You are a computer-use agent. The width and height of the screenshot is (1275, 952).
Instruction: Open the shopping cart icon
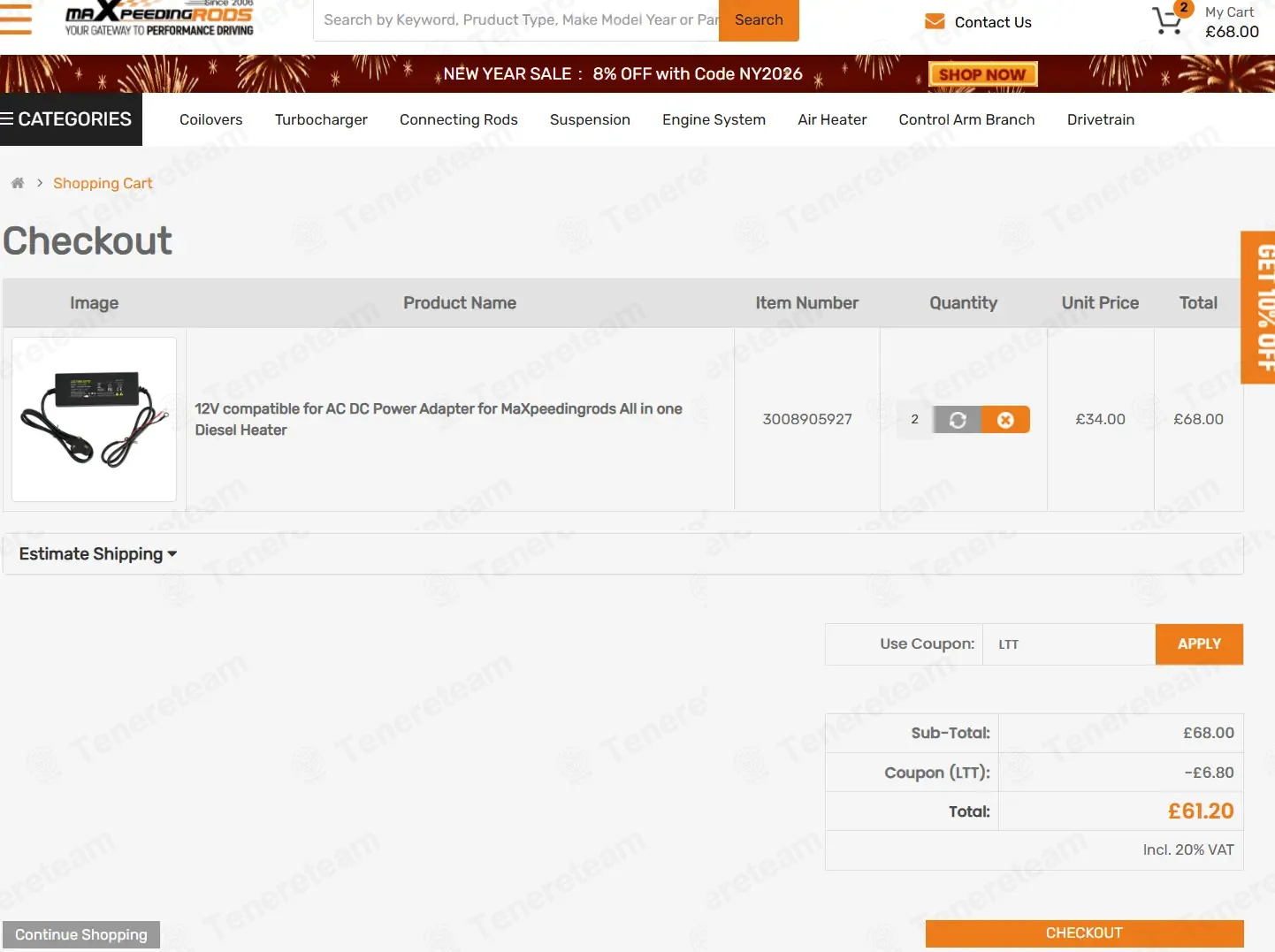pyautogui.click(x=1169, y=20)
